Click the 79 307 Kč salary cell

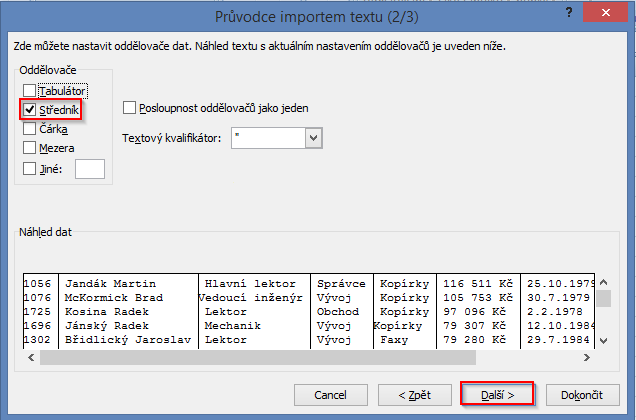[x=474, y=326]
